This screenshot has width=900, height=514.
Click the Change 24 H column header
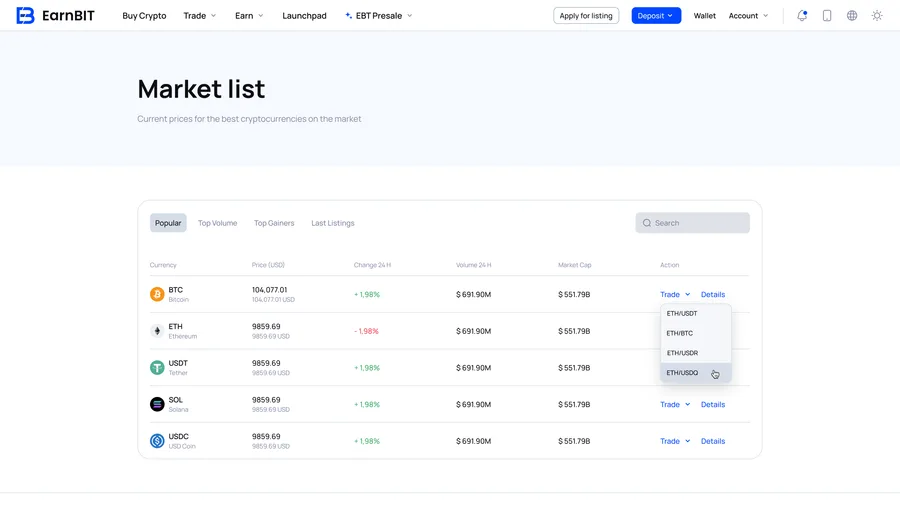(x=373, y=265)
